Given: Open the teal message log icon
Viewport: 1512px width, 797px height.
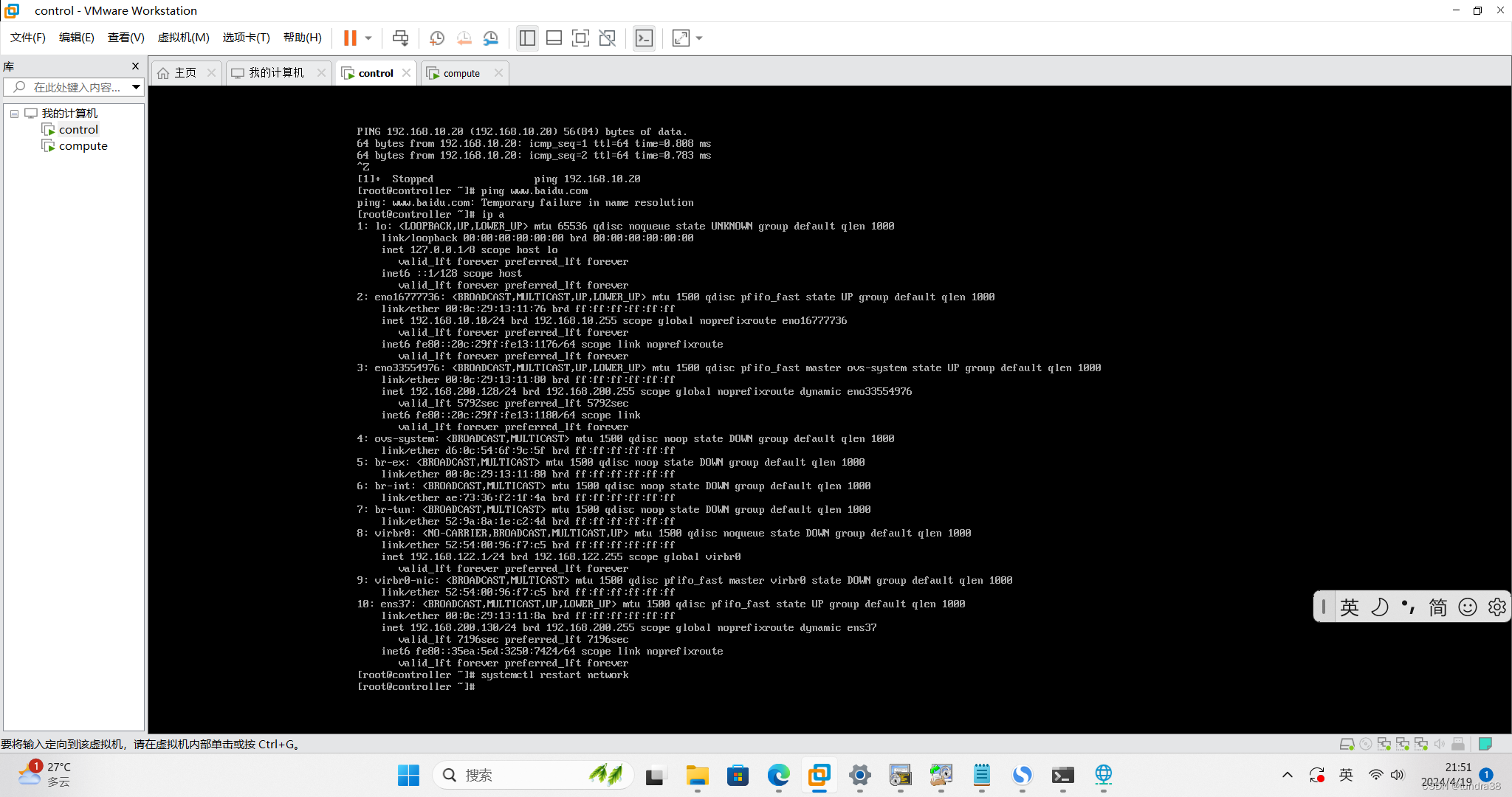Looking at the screenshot, I should [1485, 744].
